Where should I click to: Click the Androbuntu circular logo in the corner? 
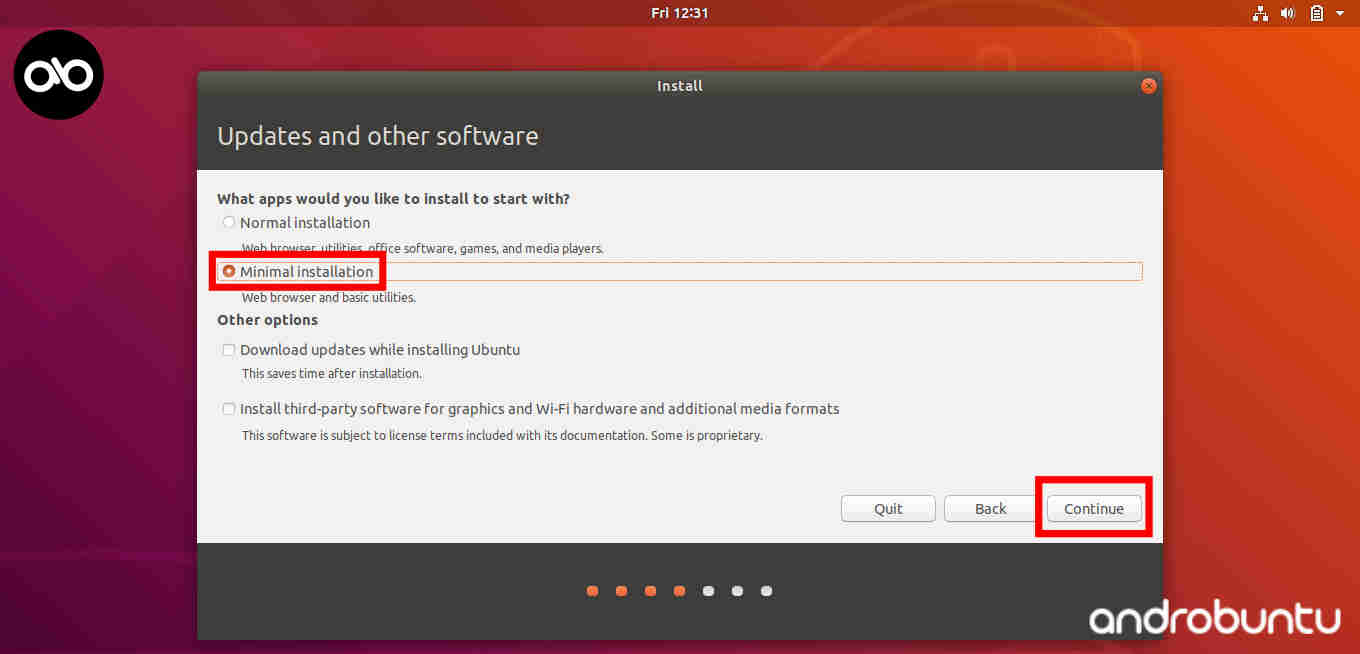tap(58, 74)
